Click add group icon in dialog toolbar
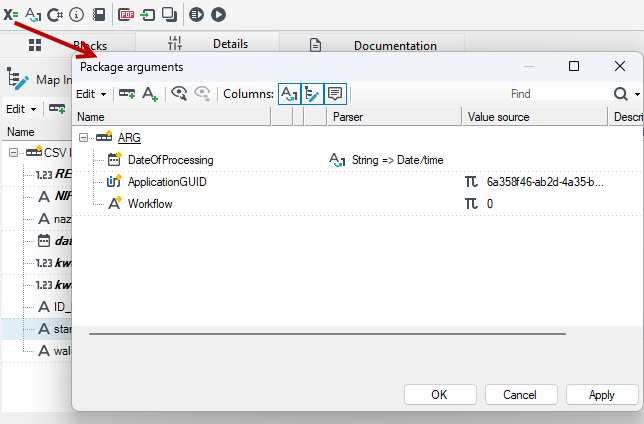 (x=127, y=94)
